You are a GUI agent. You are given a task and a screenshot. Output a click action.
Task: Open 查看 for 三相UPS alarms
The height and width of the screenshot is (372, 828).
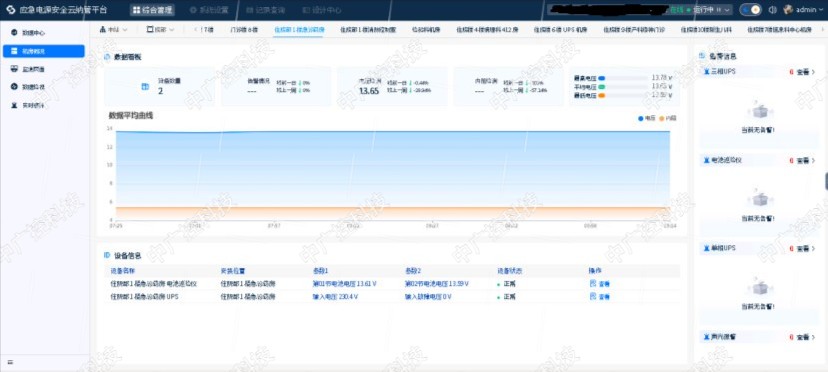pyautogui.click(x=803, y=72)
